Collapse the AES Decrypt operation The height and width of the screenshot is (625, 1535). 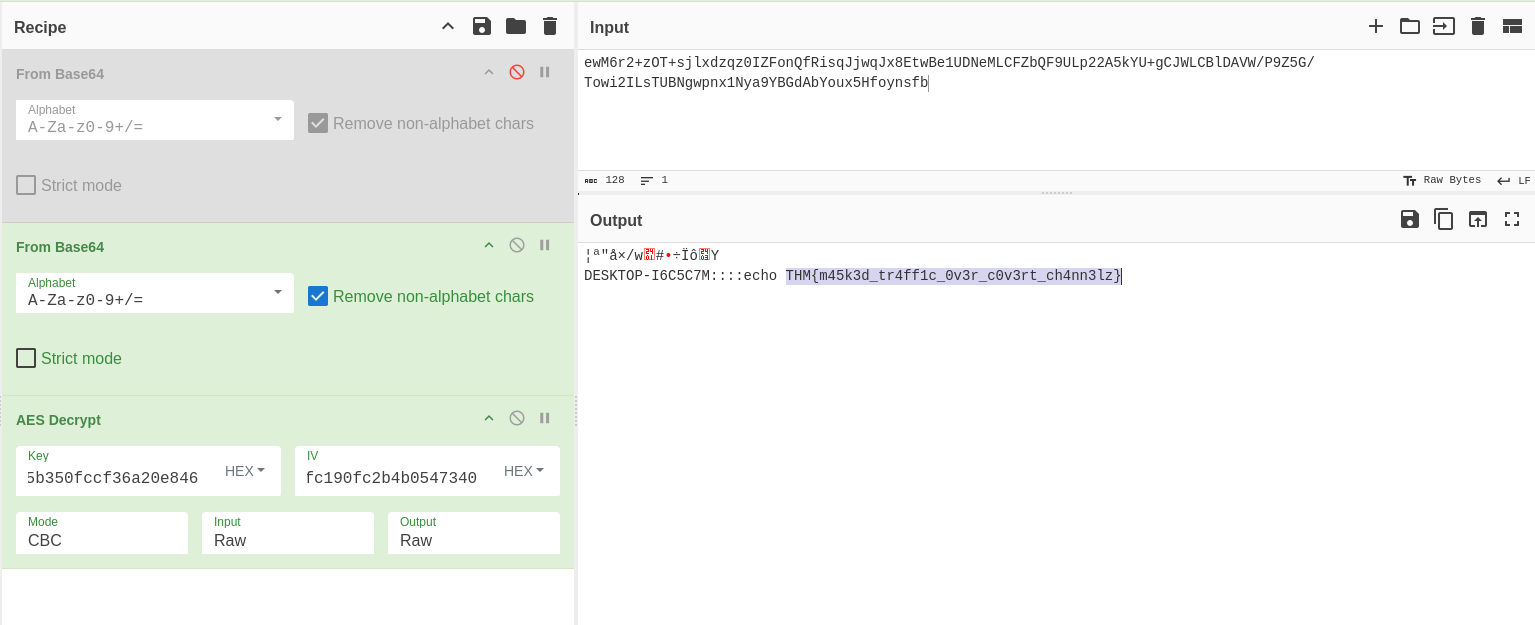489,418
